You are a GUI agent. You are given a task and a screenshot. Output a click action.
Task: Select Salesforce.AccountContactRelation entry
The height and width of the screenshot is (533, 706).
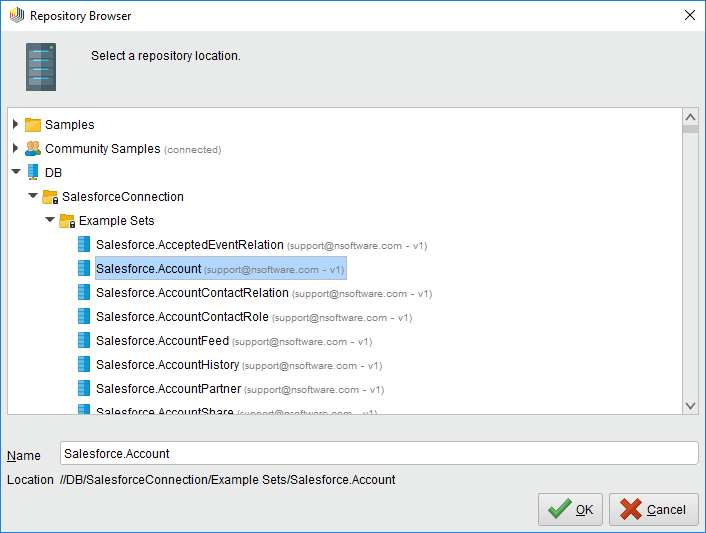192,293
